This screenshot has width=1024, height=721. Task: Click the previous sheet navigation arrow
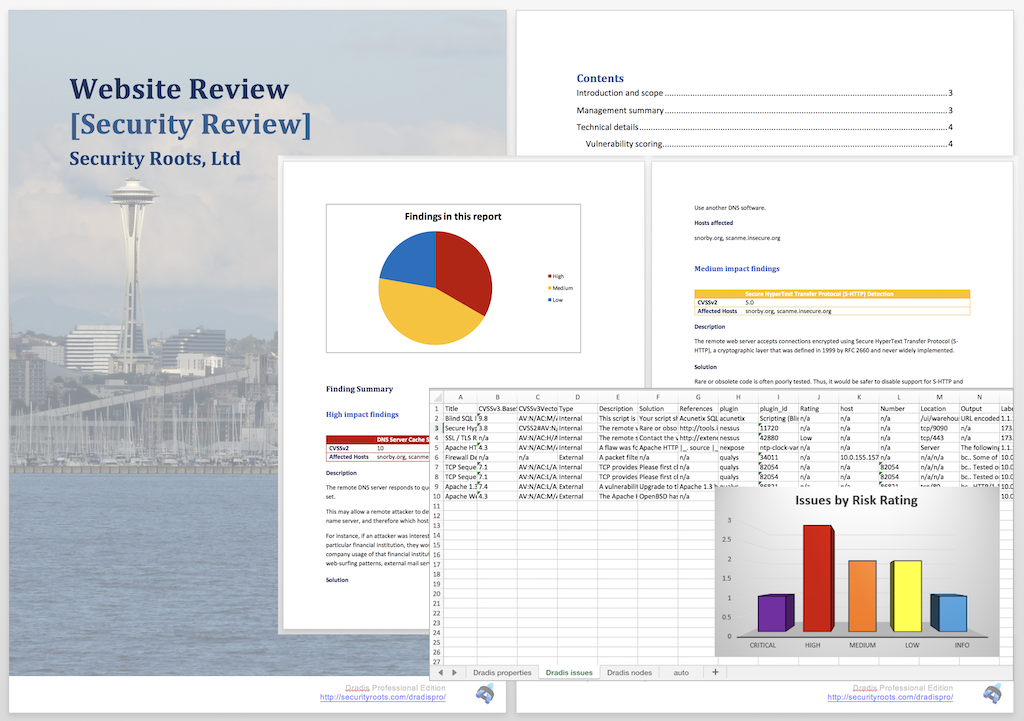[440, 672]
